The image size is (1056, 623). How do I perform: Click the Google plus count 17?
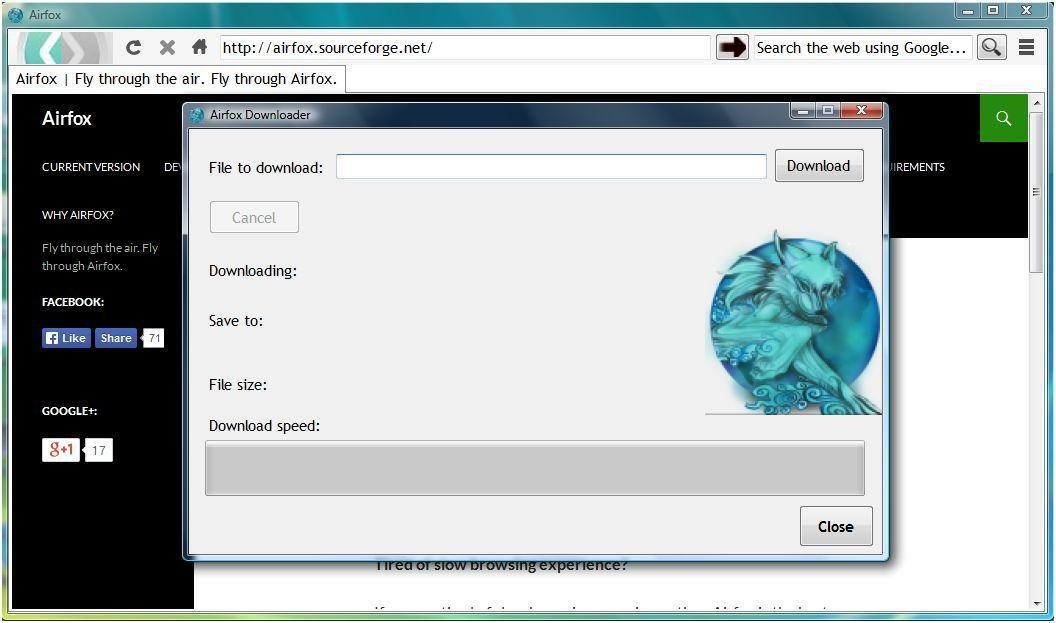(98, 451)
